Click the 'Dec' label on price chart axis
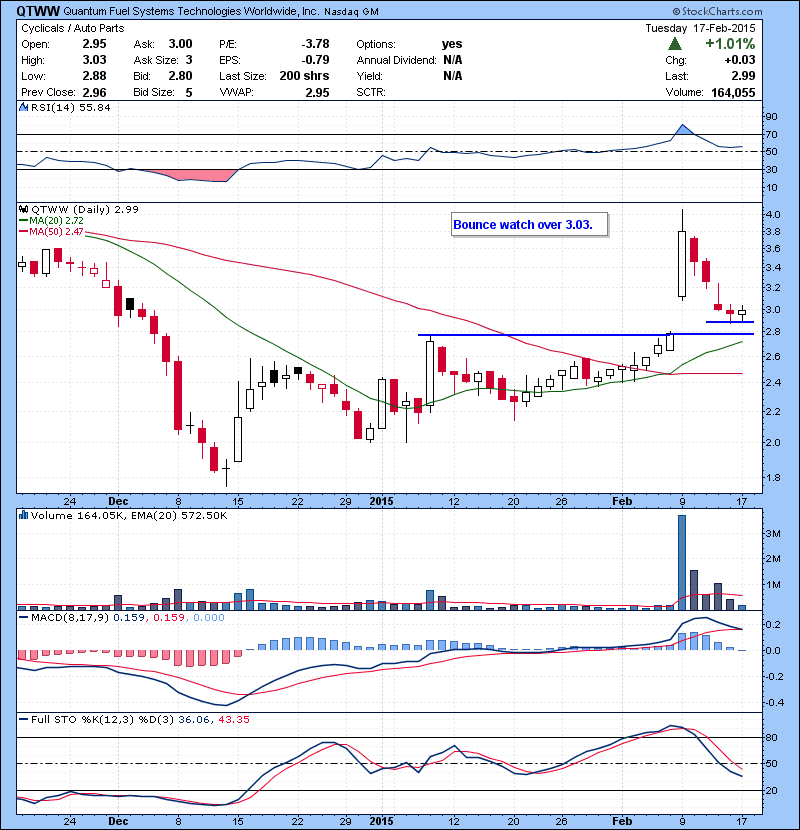 tap(118, 501)
